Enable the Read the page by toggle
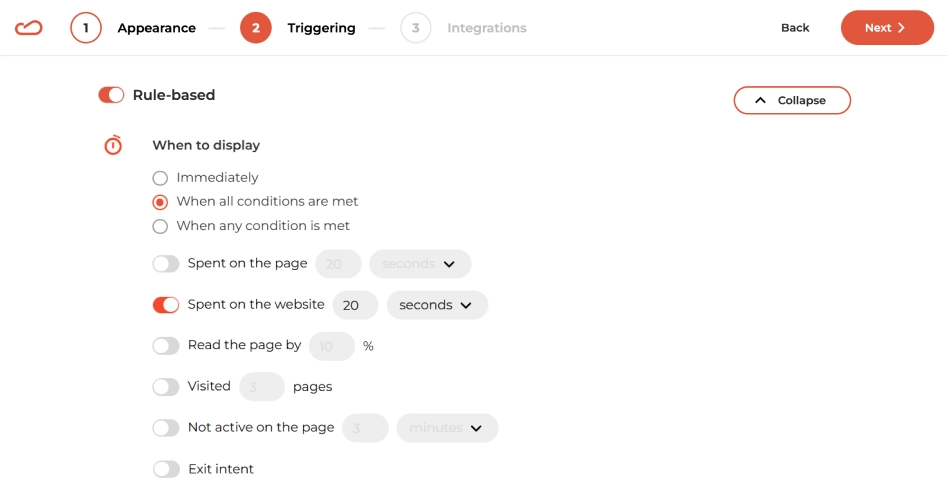The image size is (948, 500). tap(166, 346)
